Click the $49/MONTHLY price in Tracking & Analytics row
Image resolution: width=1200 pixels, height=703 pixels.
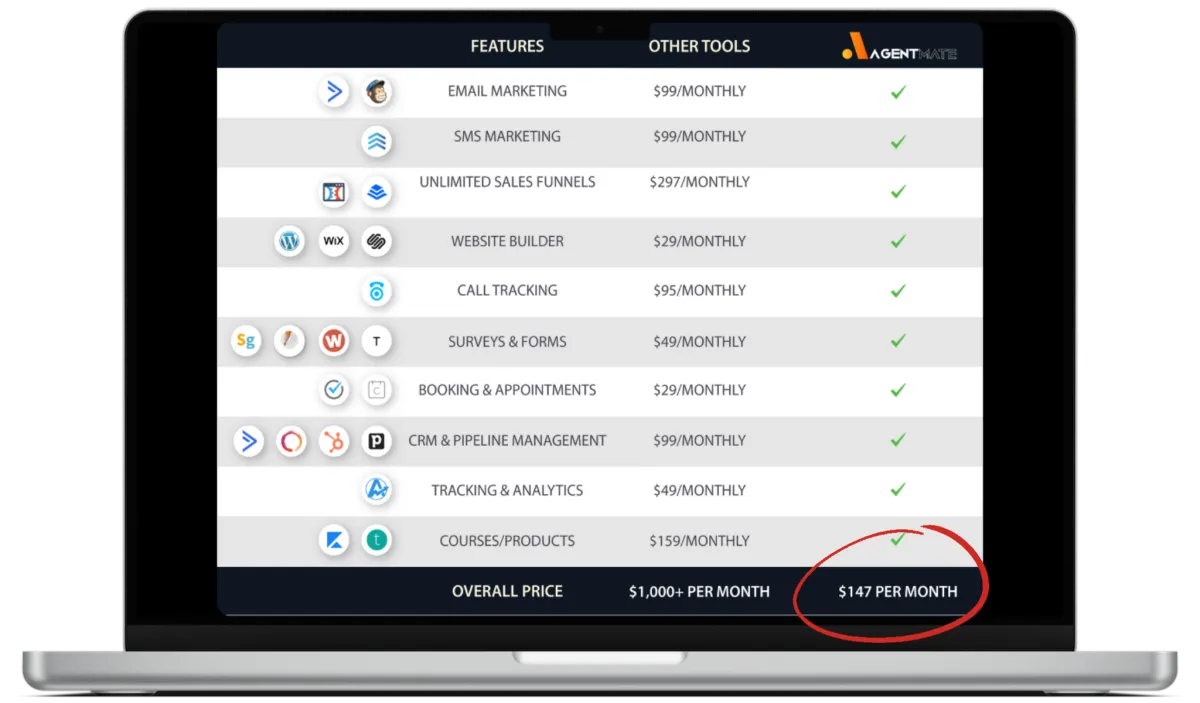coord(699,490)
